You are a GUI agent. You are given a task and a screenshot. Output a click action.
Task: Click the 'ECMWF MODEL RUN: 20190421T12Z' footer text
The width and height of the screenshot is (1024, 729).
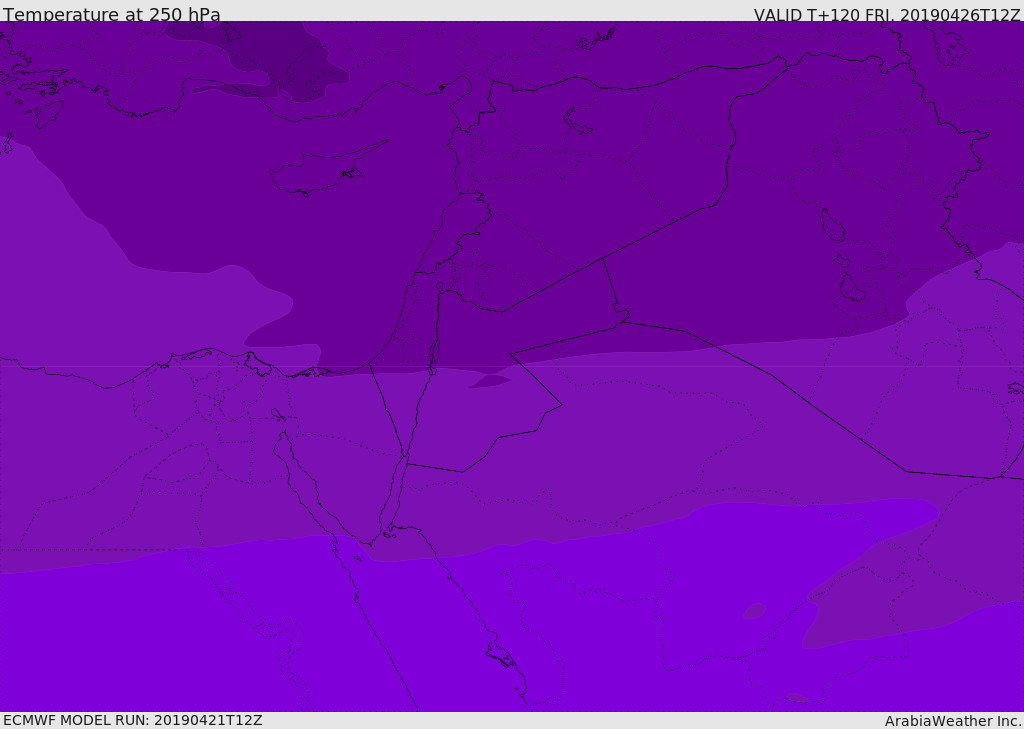(x=133, y=720)
